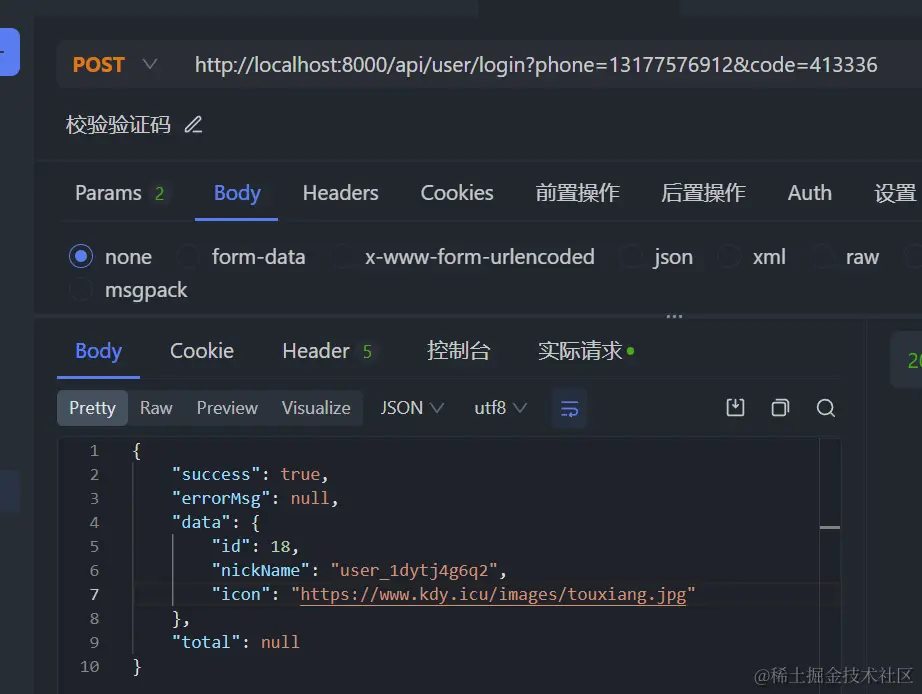This screenshot has width=922, height=694.
Task: Click the 校验验证码 request title
Action: 118,125
